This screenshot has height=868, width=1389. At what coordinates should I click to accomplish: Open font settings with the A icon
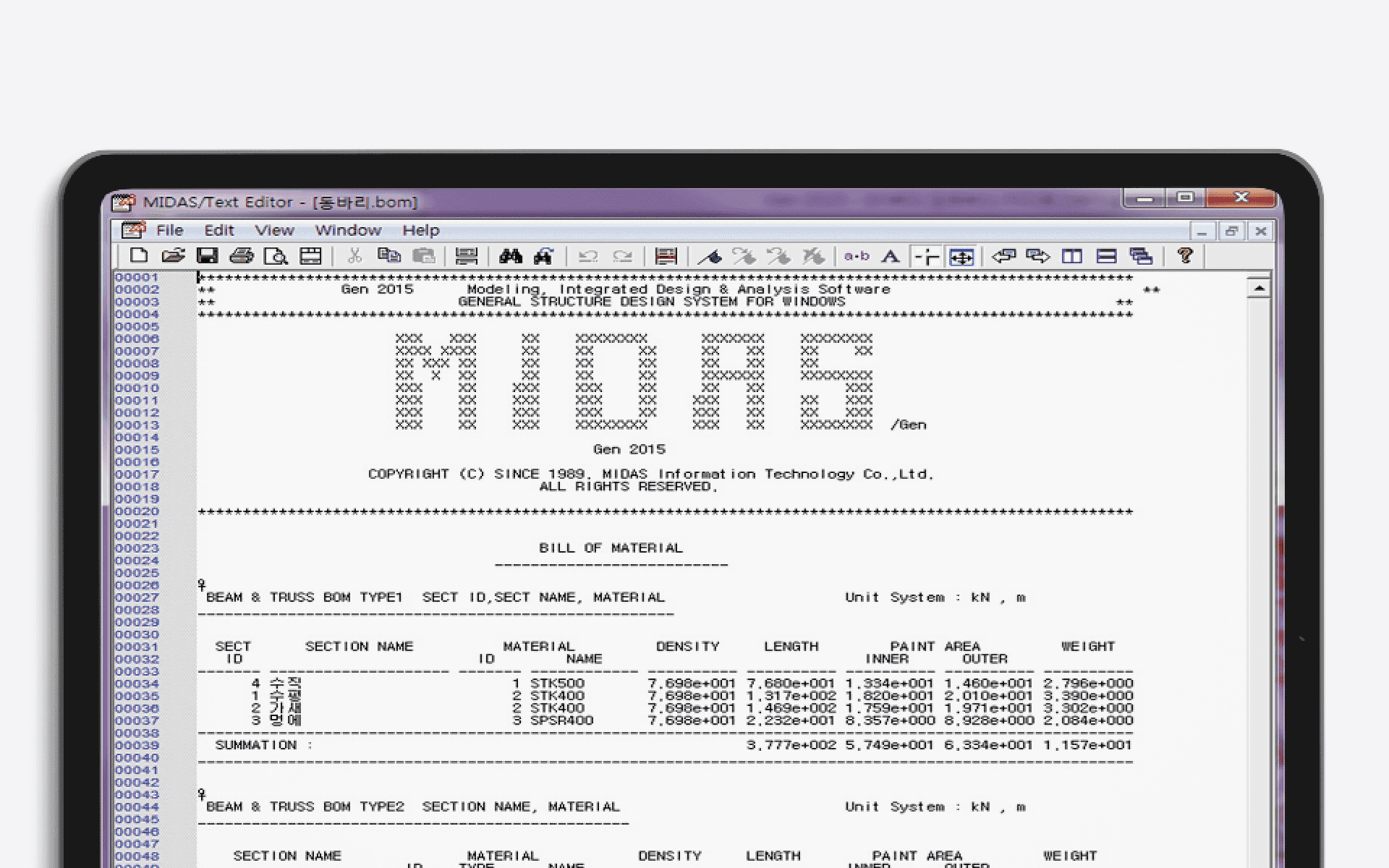point(891,256)
